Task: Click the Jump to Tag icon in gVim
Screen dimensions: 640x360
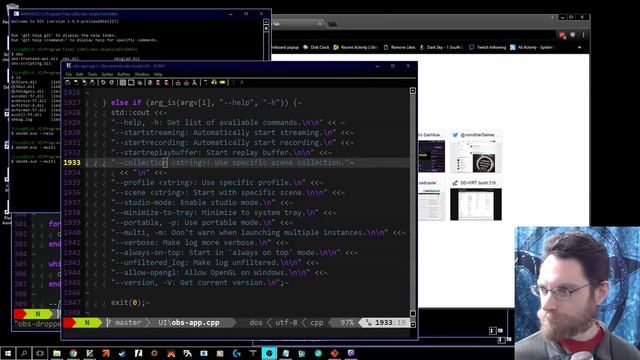Action: 222,82
